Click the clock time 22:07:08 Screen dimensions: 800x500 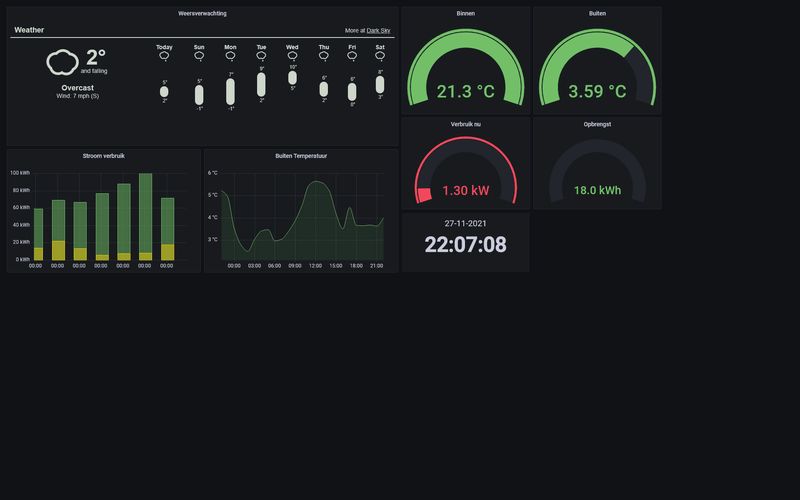coord(465,244)
